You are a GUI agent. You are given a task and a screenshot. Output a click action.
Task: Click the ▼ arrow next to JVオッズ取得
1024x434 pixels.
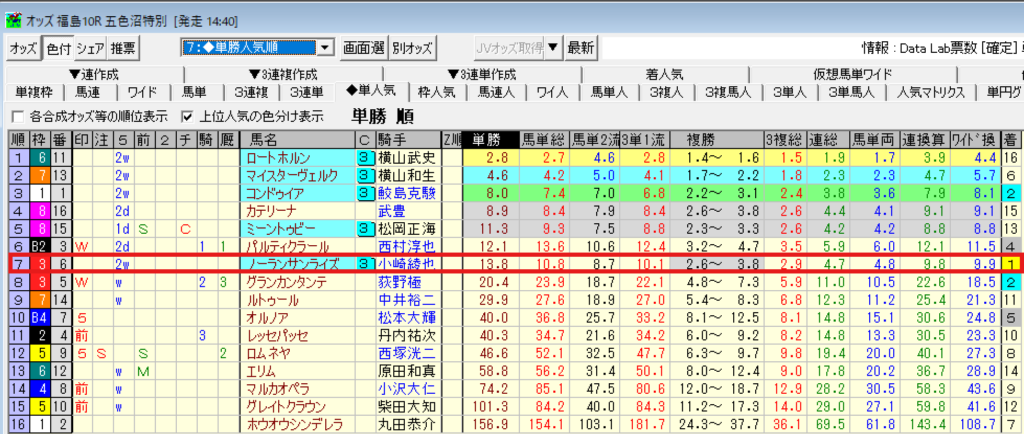point(554,48)
